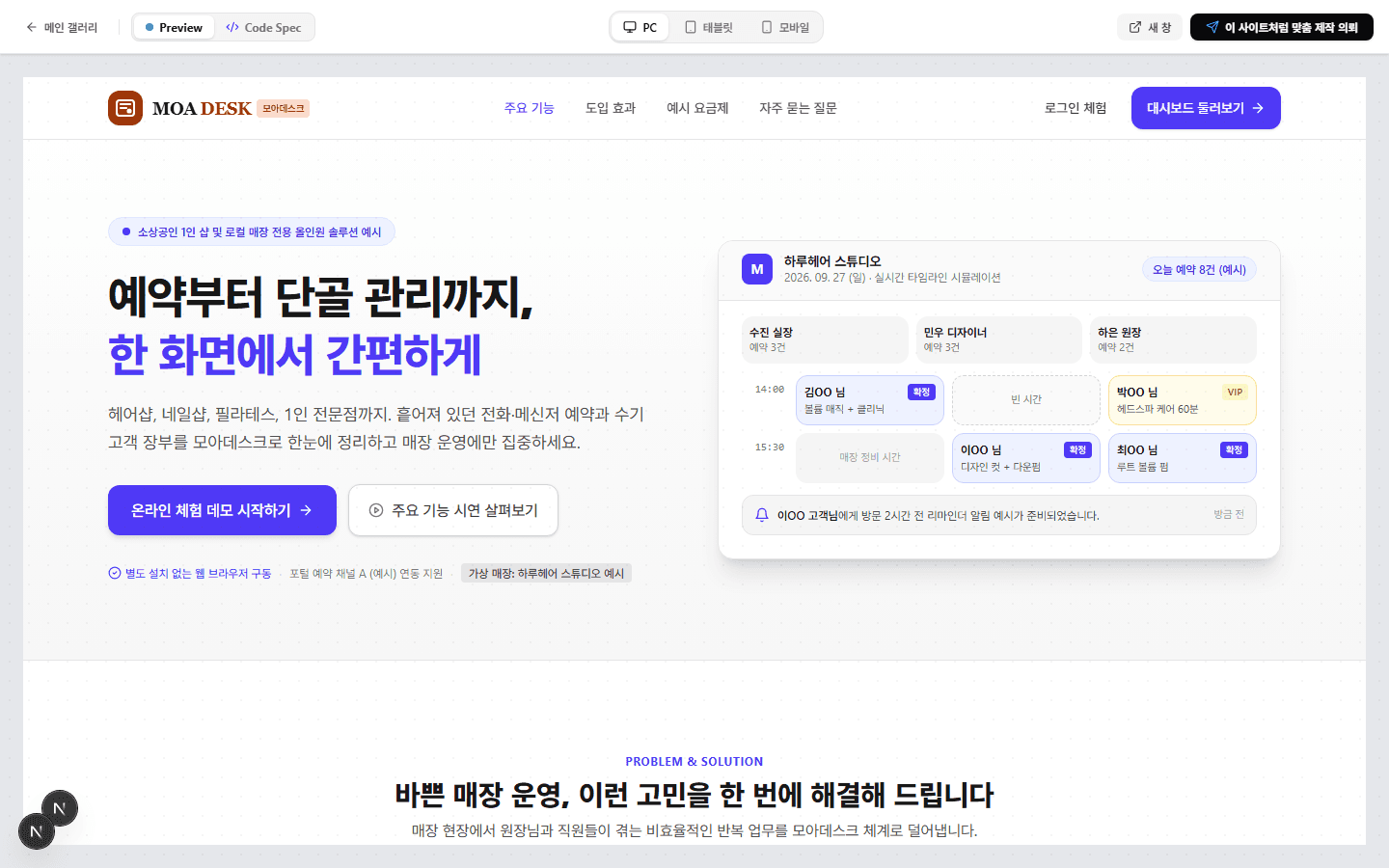Click the PROBLEM & SOLUTION heading
1389x868 pixels.
click(x=694, y=762)
